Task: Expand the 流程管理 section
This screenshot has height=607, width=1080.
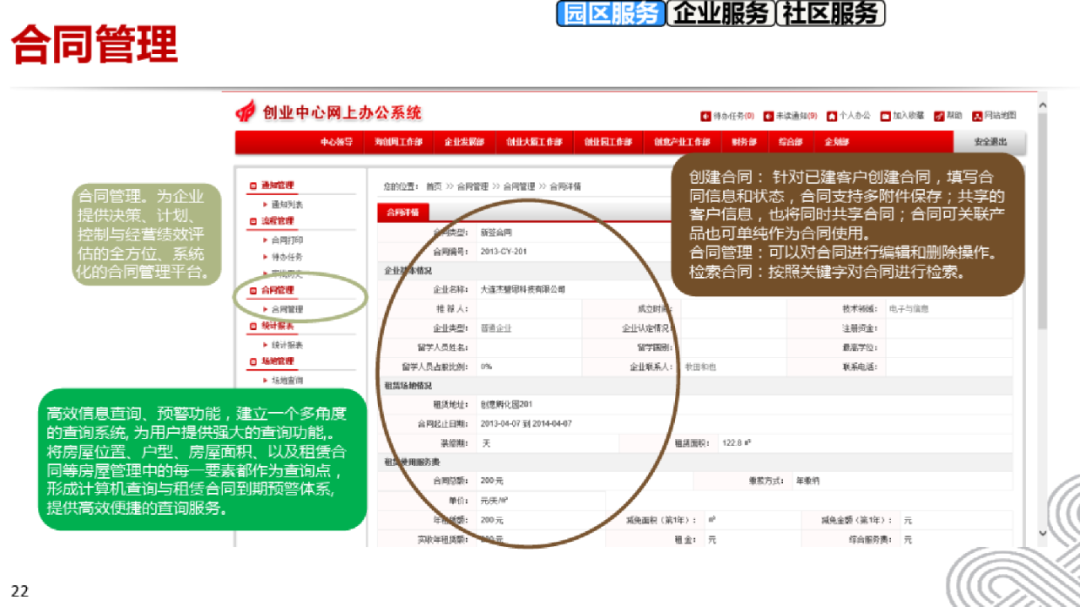Action: pyautogui.click(x=280, y=219)
